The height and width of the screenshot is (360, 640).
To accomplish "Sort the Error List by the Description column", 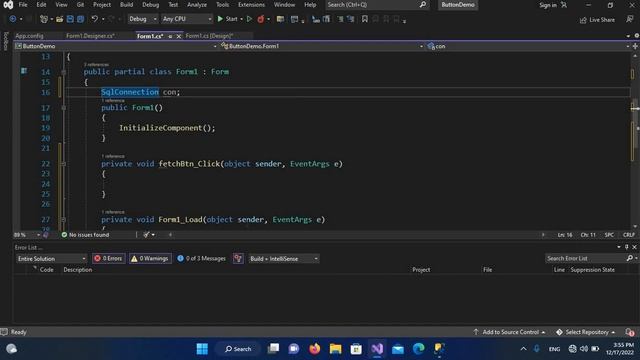I will [x=78, y=270].
